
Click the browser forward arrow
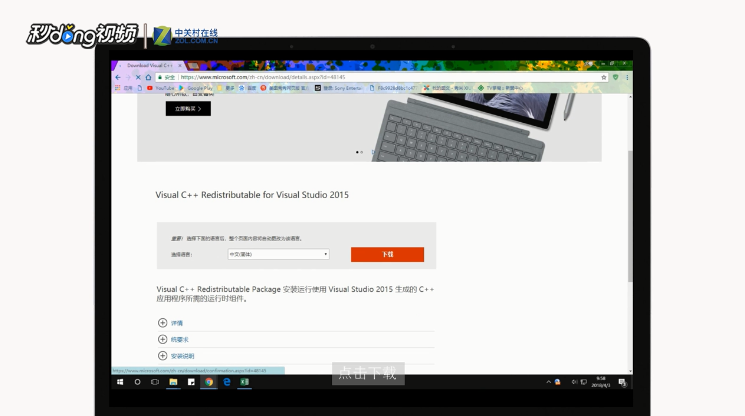tap(128, 77)
